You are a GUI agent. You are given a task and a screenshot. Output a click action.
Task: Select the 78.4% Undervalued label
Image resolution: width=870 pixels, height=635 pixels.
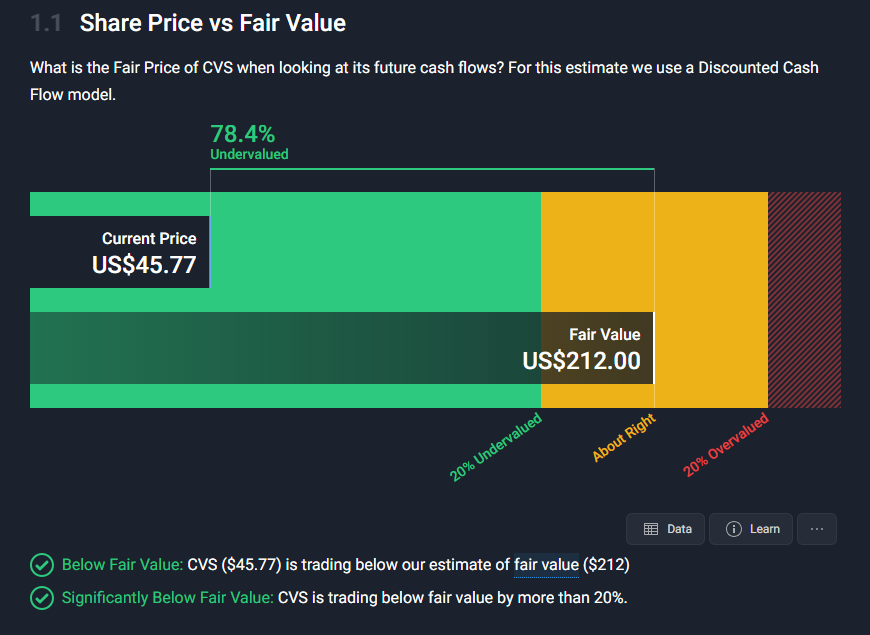click(248, 142)
